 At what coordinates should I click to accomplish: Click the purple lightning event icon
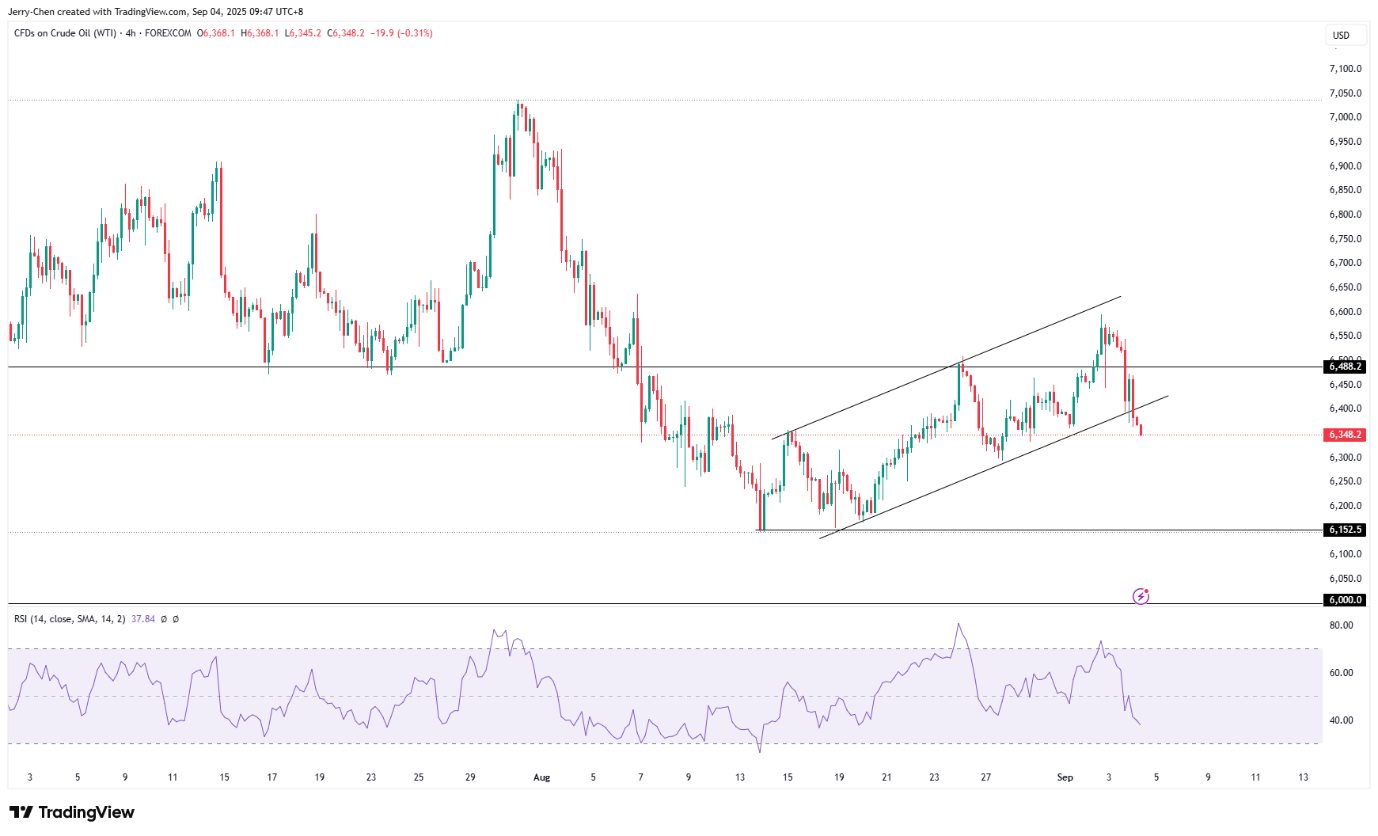tap(1141, 597)
